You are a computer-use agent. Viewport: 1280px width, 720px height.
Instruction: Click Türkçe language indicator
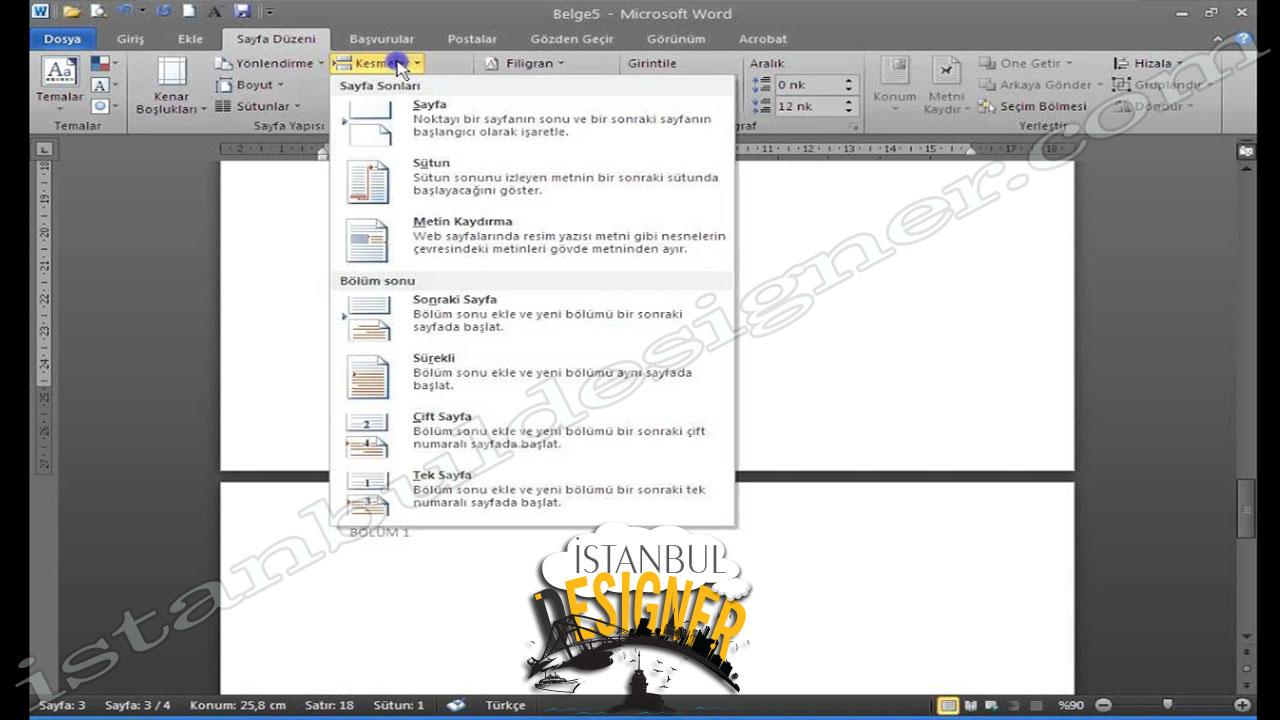coord(505,705)
